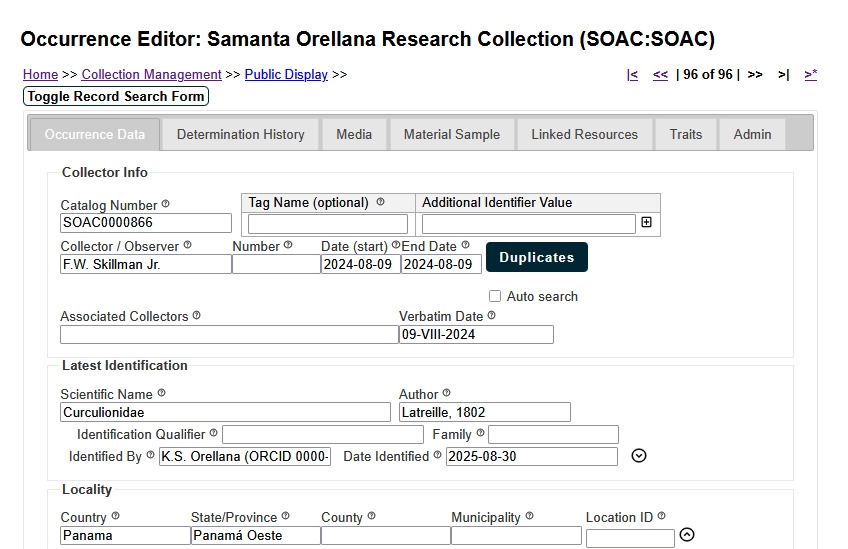This screenshot has height=549, width=848.
Task: Click the Associated Collectors input field
Action: [228, 335]
